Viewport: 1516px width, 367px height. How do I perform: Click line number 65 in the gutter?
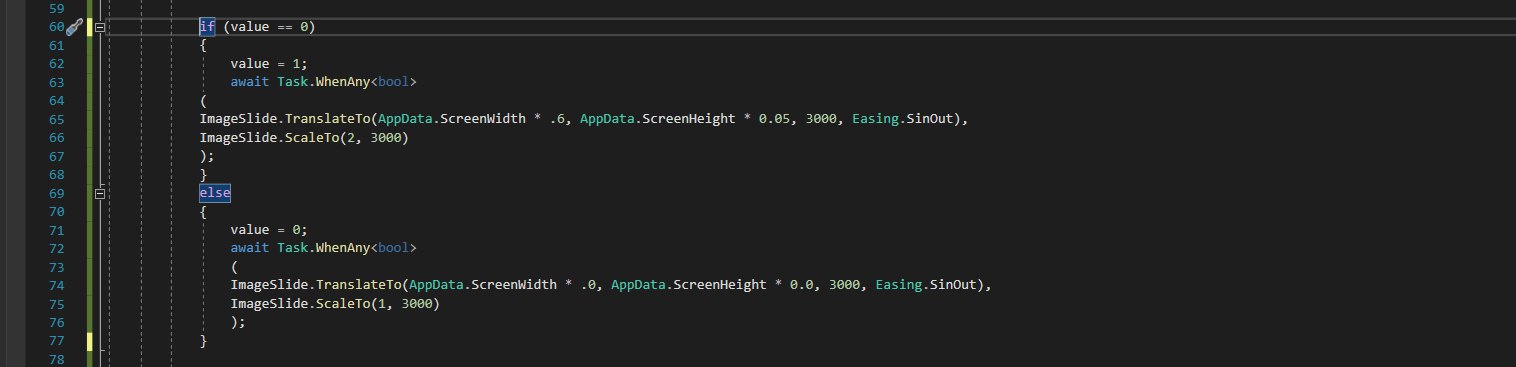point(57,119)
